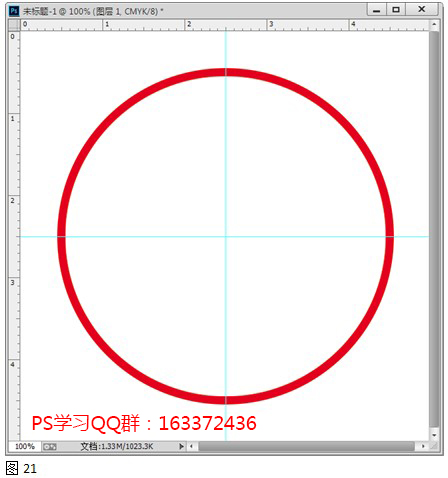The width and height of the screenshot is (448, 478).
Task: Click the window resize grip at corner
Action: pyautogui.click(x=434, y=446)
